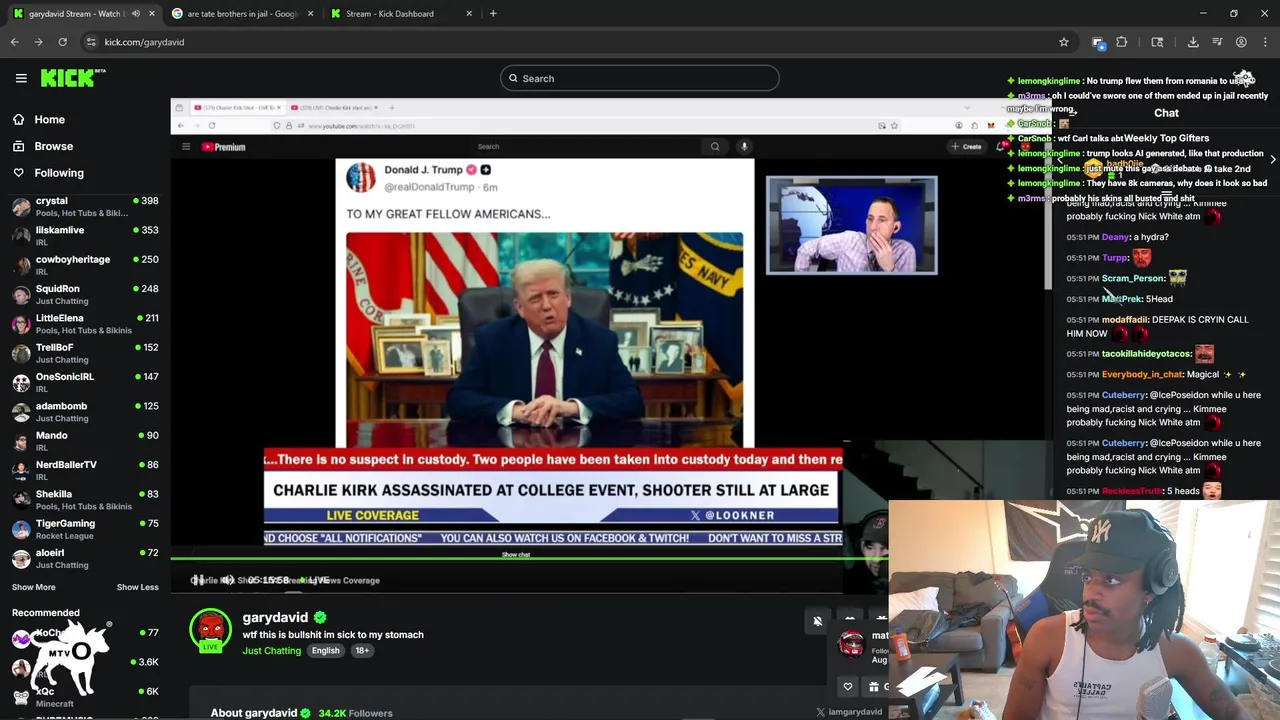Click Deany username in chat
The image size is (1280, 720).
coord(1115,237)
